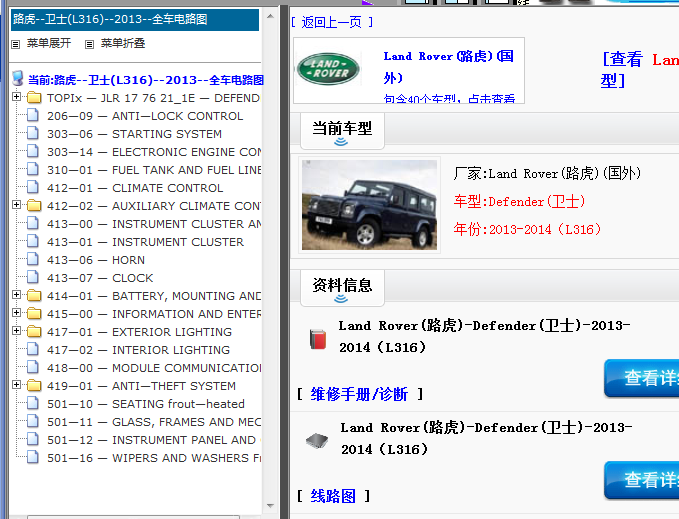Expand the 412-02 AUXILIARY CLIMATE node

click(x=16, y=204)
